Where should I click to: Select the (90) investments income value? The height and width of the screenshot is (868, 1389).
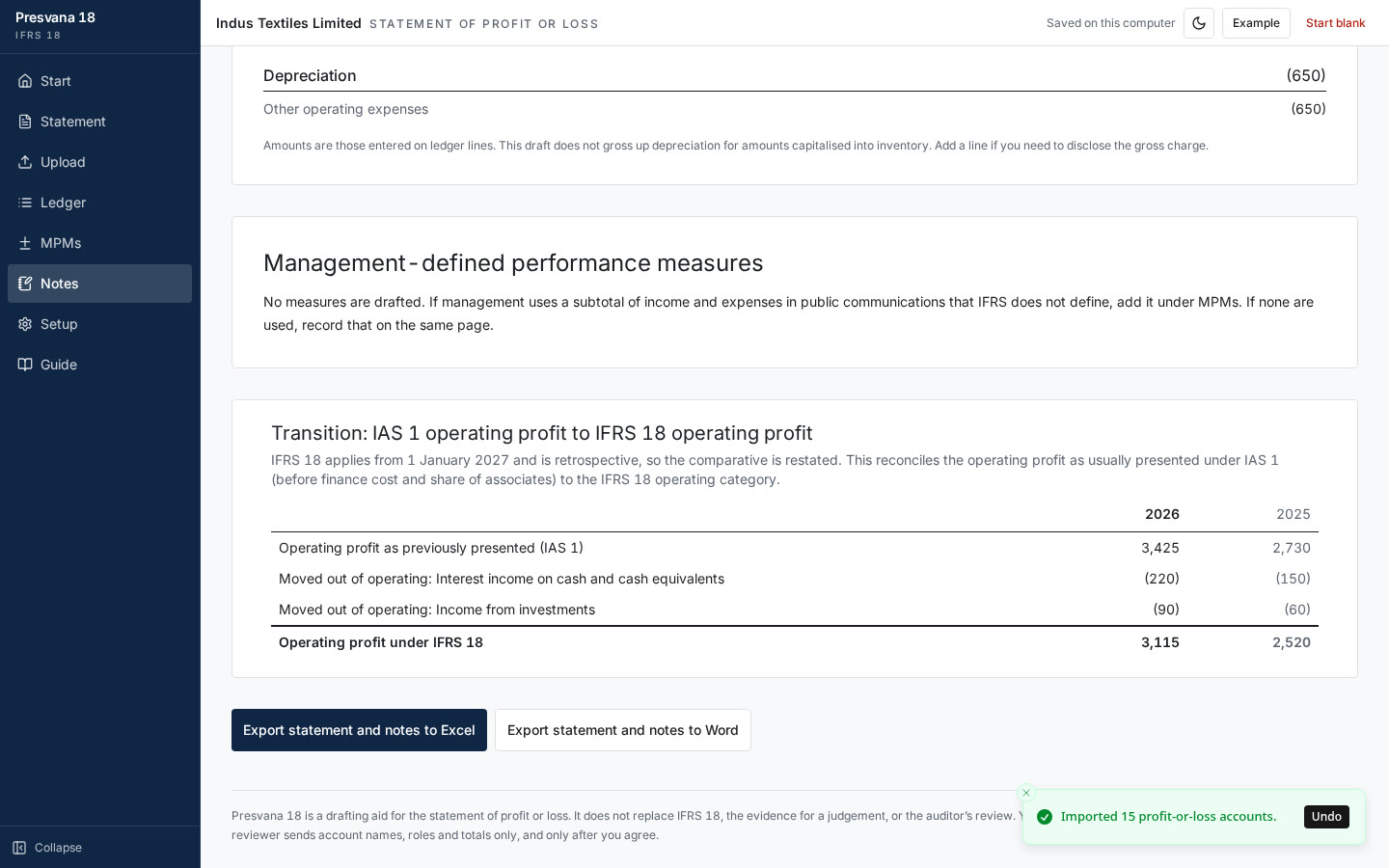(x=1166, y=610)
